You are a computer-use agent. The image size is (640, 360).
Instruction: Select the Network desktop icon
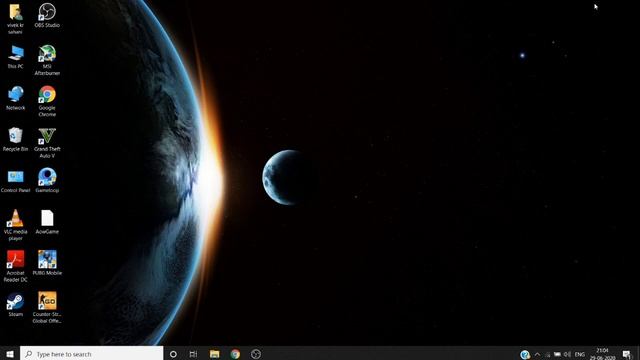click(15, 98)
